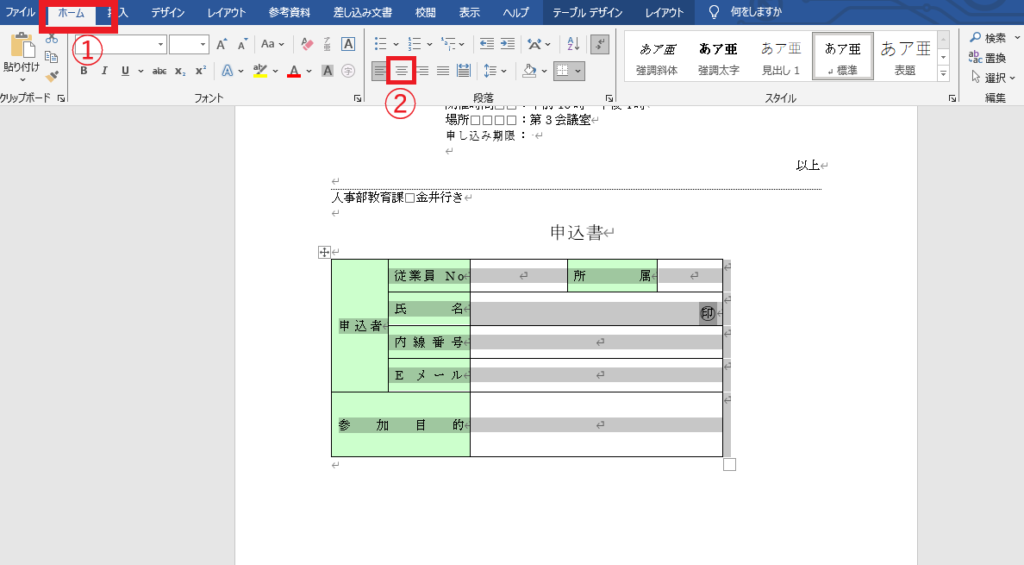Apply the 強調斜体 style
Image resolution: width=1024 pixels, height=565 pixels.
657,57
